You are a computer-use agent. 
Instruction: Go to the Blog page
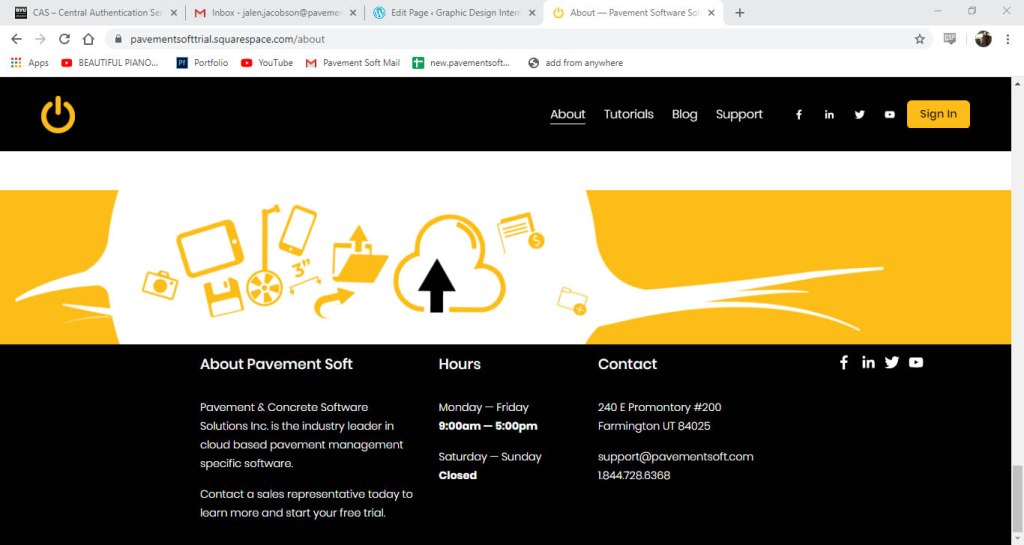(684, 115)
